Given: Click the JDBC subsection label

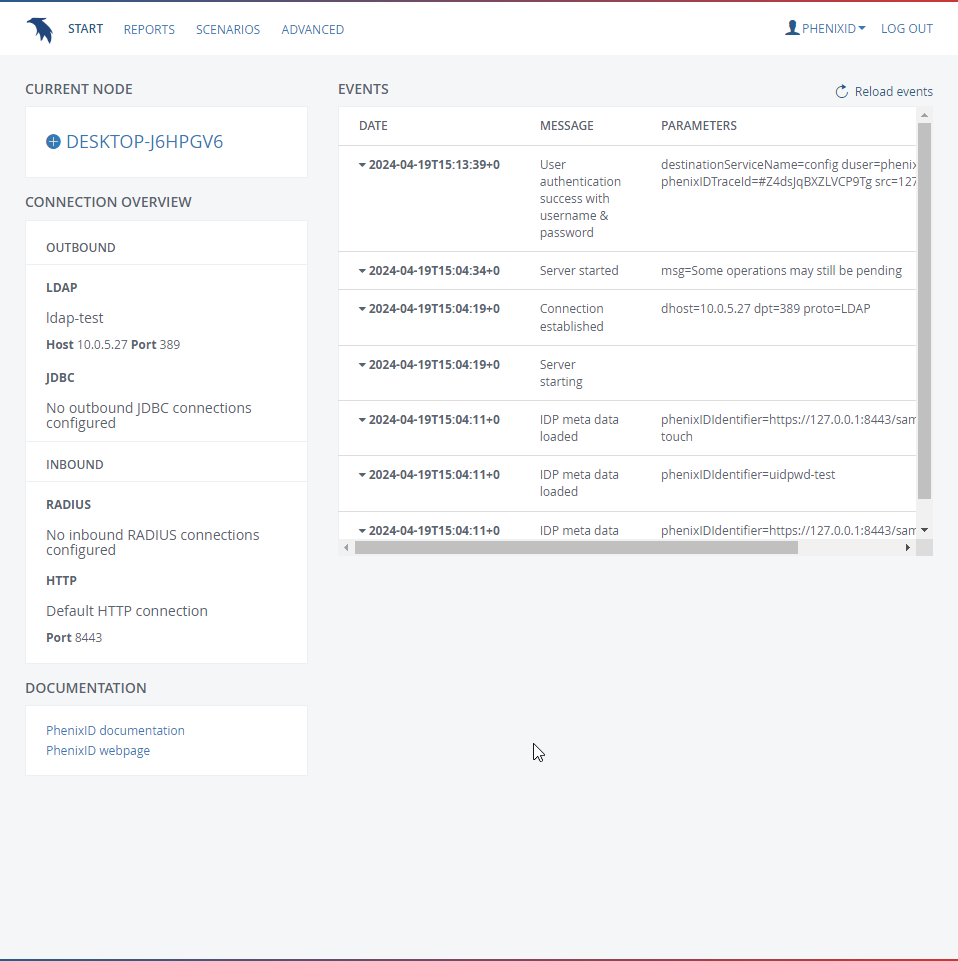Looking at the screenshot, I should pos(60,378).
